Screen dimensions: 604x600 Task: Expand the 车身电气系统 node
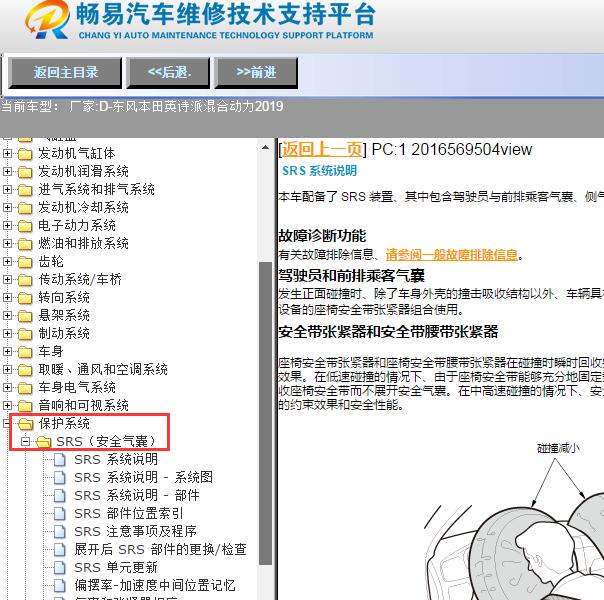(7, 387)
